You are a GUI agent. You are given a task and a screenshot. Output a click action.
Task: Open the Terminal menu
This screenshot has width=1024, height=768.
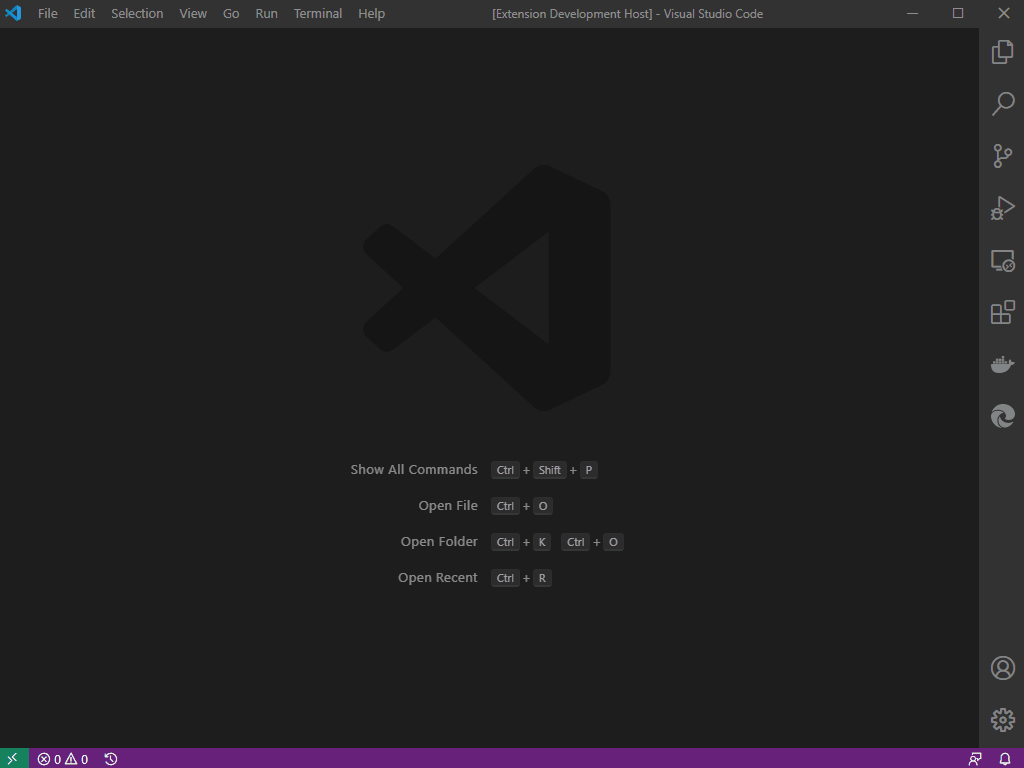(x=318, y=14)
